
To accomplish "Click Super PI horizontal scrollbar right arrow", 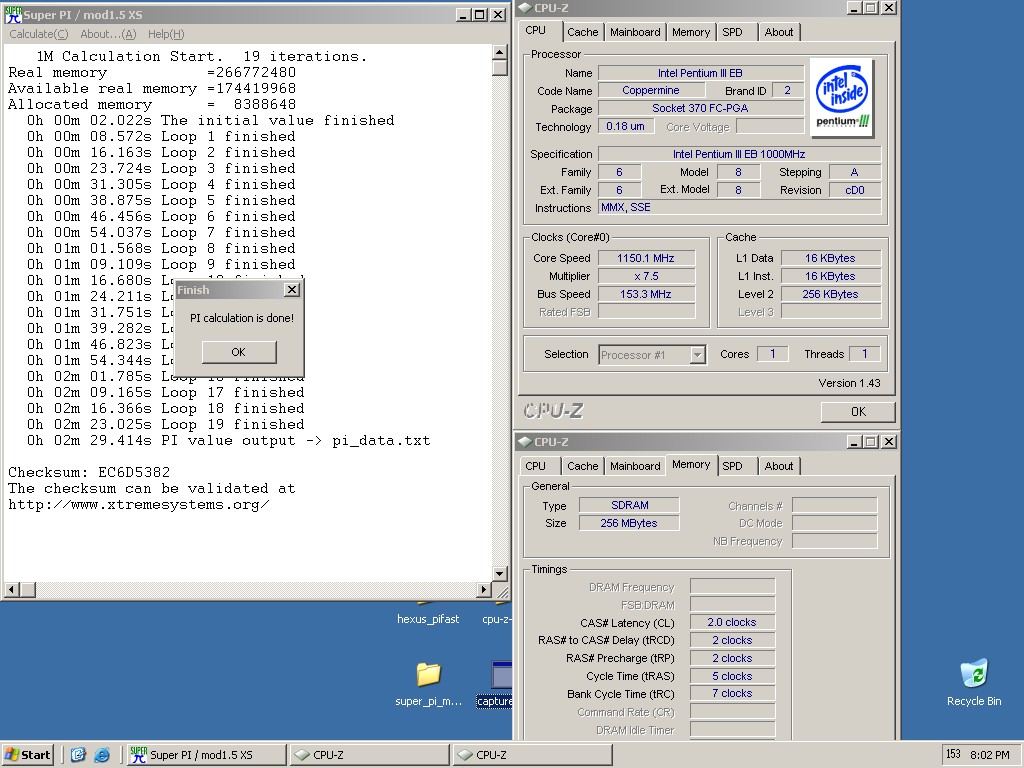I will tap(483, 590).
